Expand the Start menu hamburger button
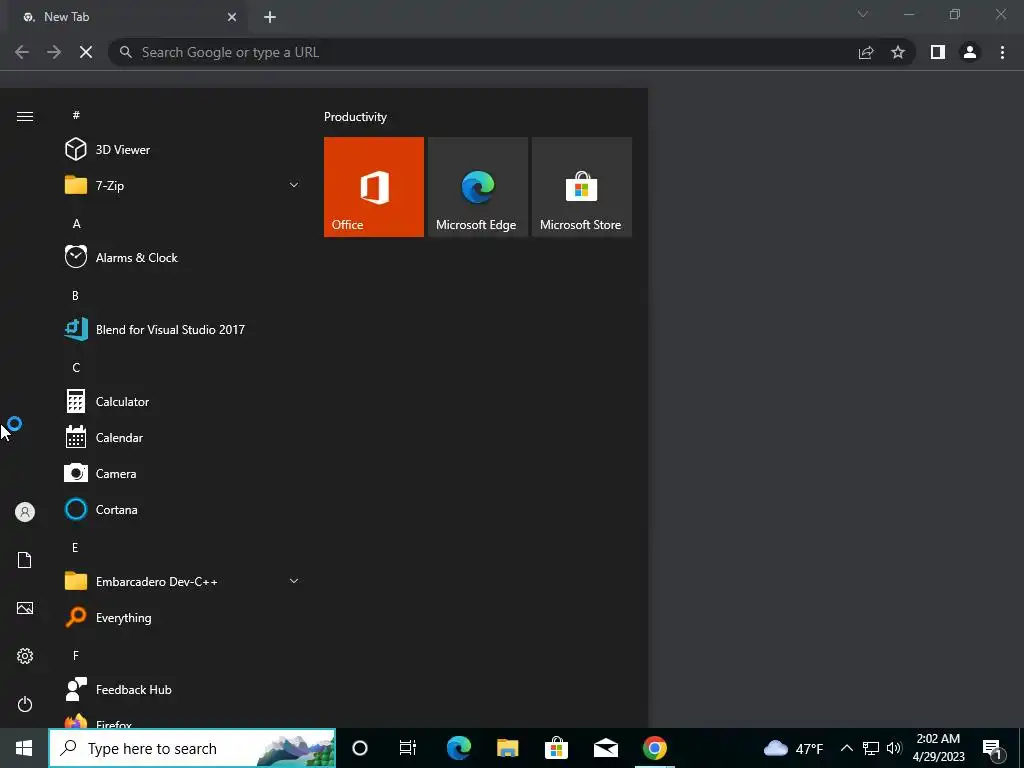Viewport: 1024px width, 768px height. 25,116
